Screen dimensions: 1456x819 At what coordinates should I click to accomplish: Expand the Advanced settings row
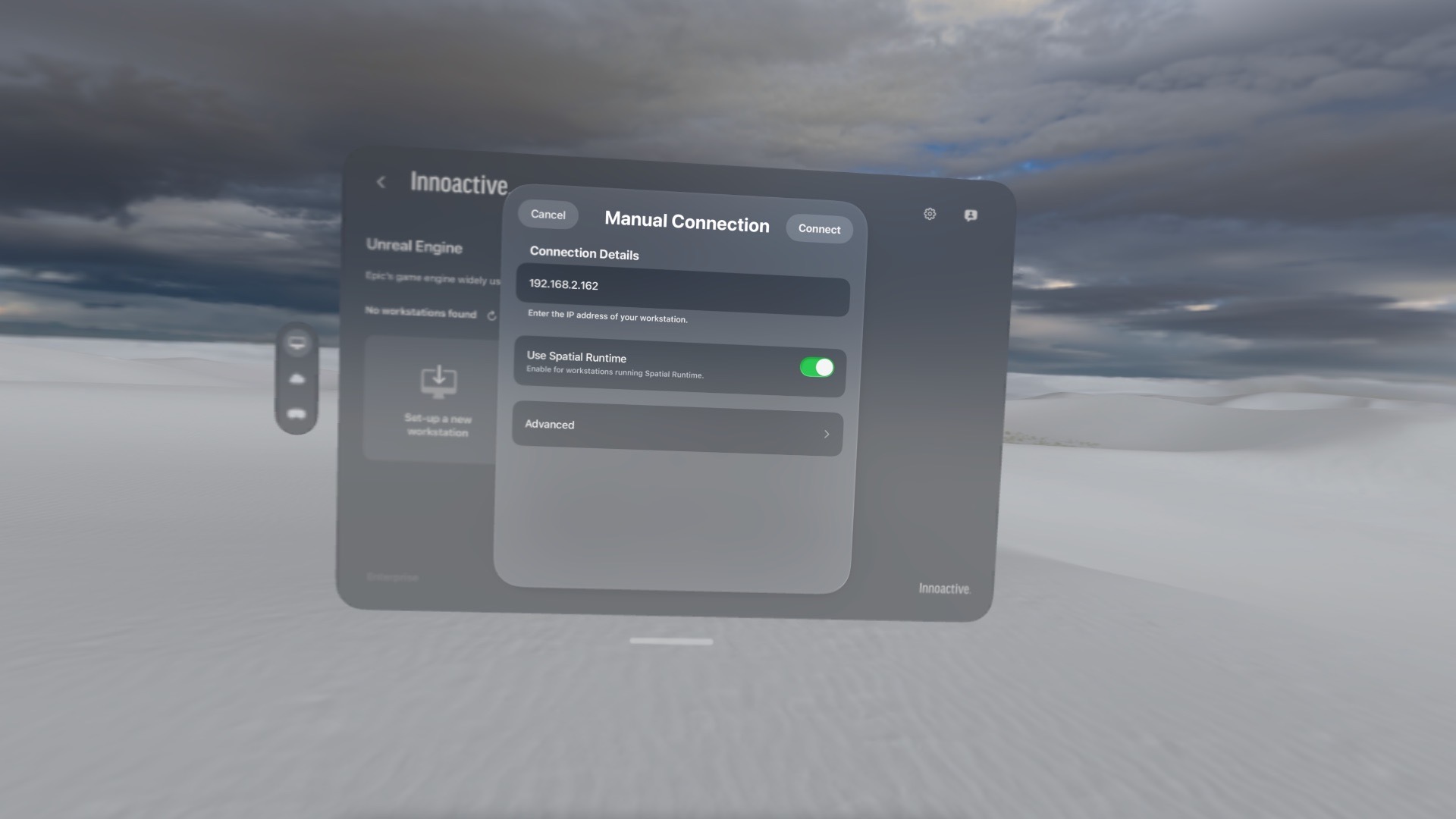click(677, 429)
